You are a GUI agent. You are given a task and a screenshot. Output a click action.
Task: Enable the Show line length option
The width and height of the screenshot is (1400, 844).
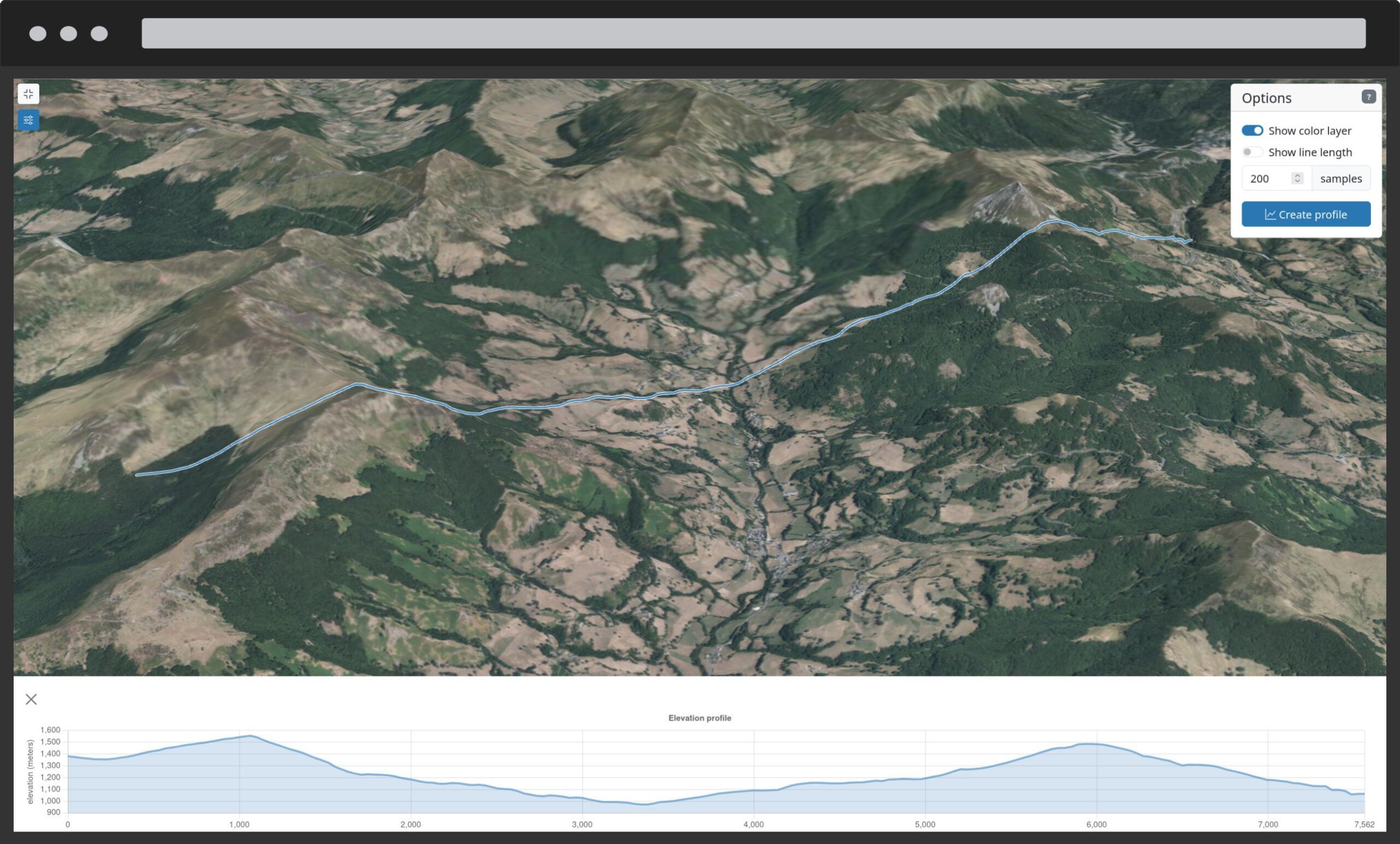(x=1253, y=152)
